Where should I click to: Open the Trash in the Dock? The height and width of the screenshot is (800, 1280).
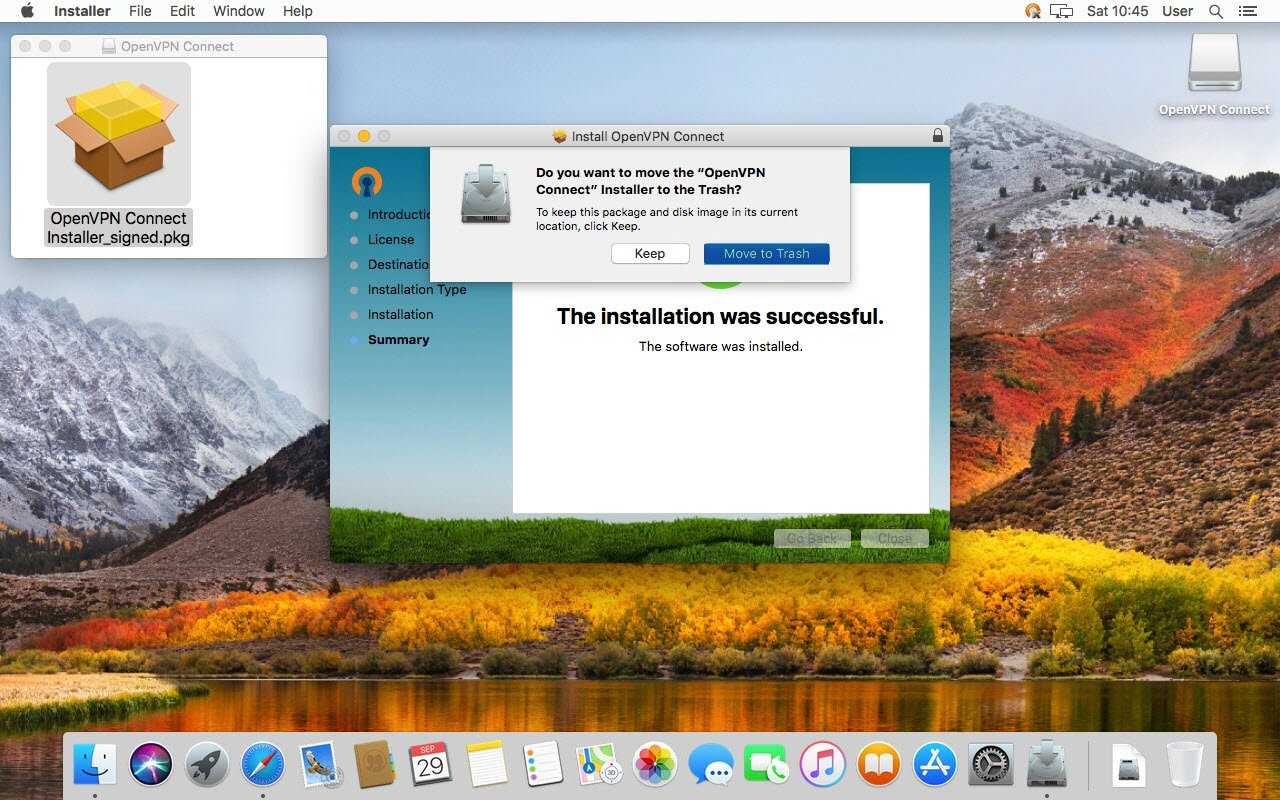click(x=1184, y=765)
